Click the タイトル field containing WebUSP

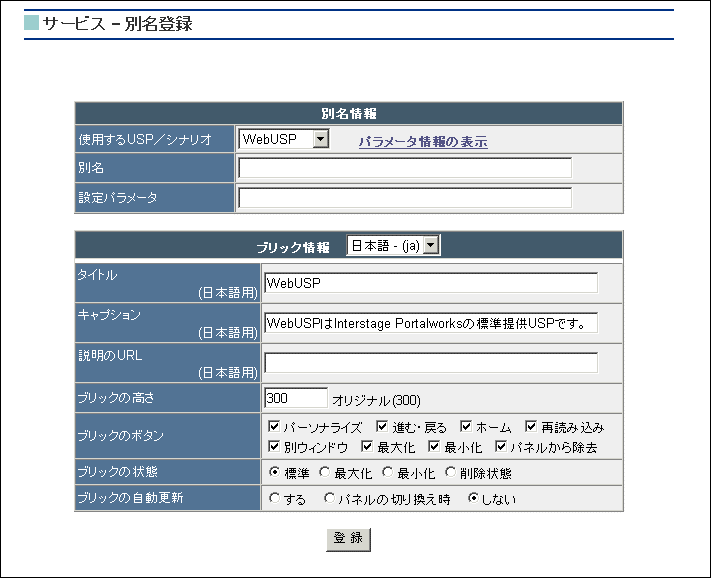[431, 283]
